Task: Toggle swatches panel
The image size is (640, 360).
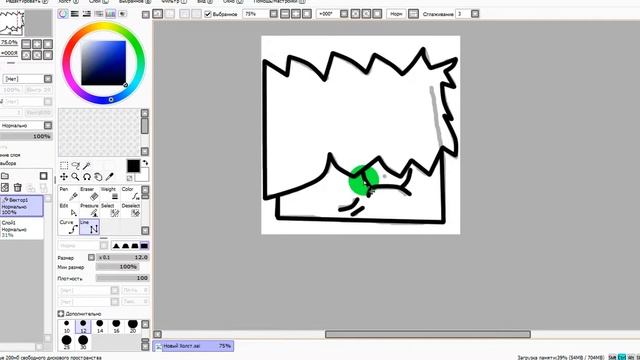Action: tap(110, 14)
